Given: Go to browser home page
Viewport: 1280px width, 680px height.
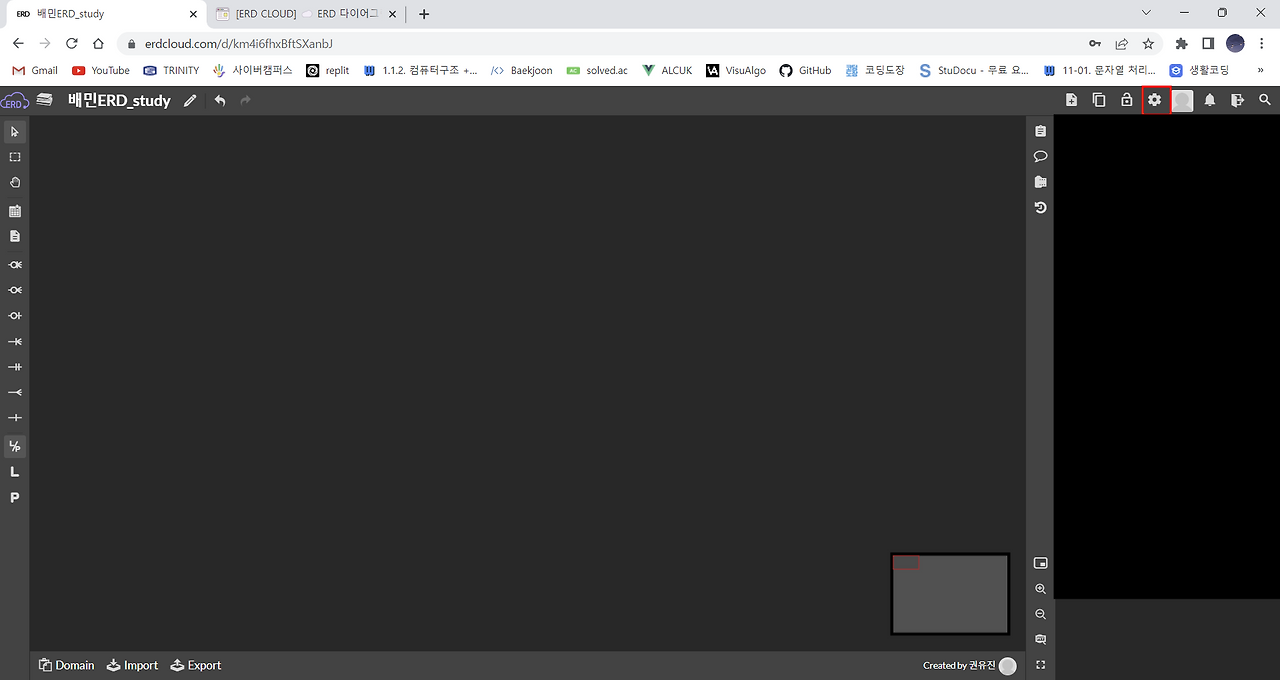Looking at the screenshot, I should pos(98,44).
